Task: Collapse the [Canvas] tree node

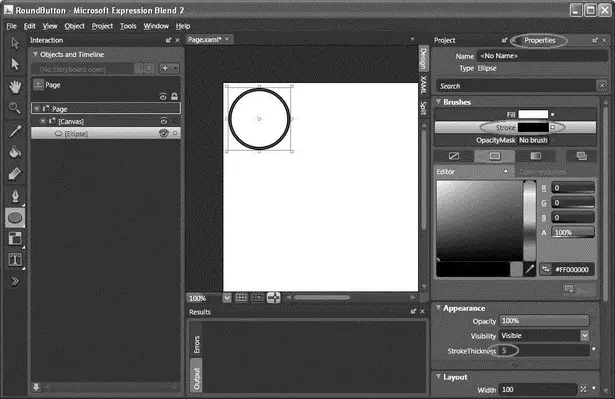Action: (x=43, y=121)
